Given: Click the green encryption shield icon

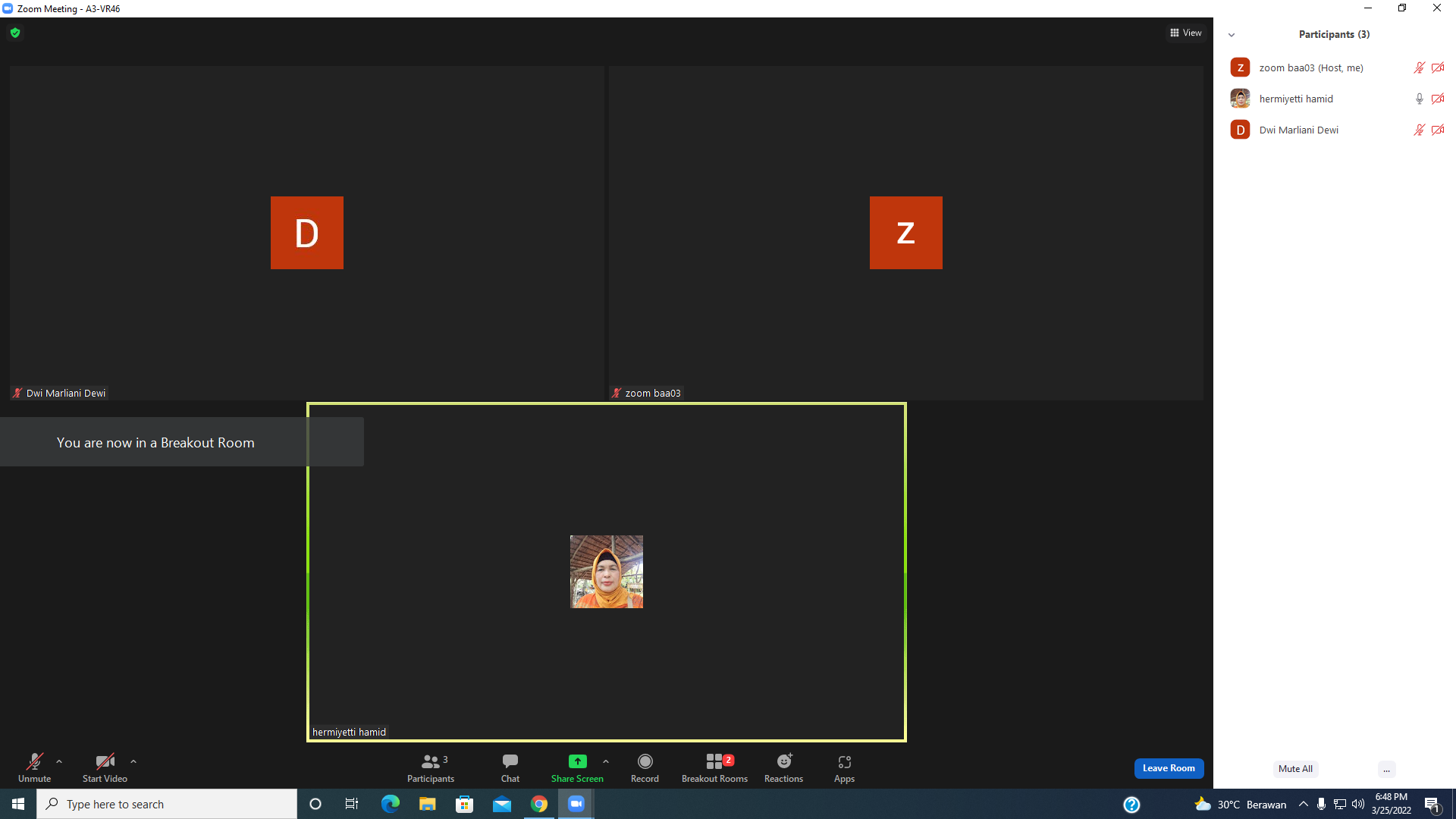Looking at the screenshot, I should coord(15,33).
